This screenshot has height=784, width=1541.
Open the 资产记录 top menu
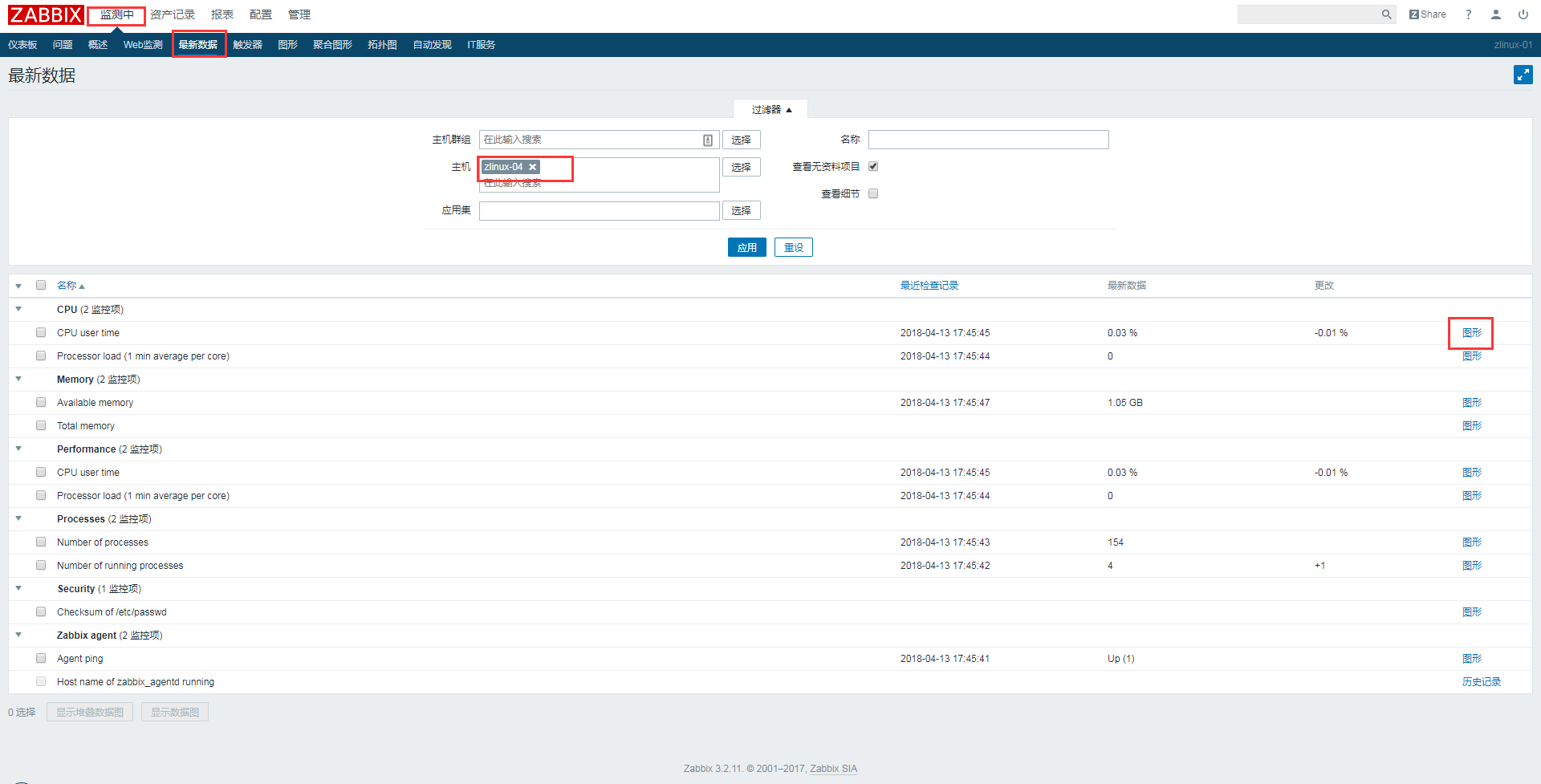[173, 14]
